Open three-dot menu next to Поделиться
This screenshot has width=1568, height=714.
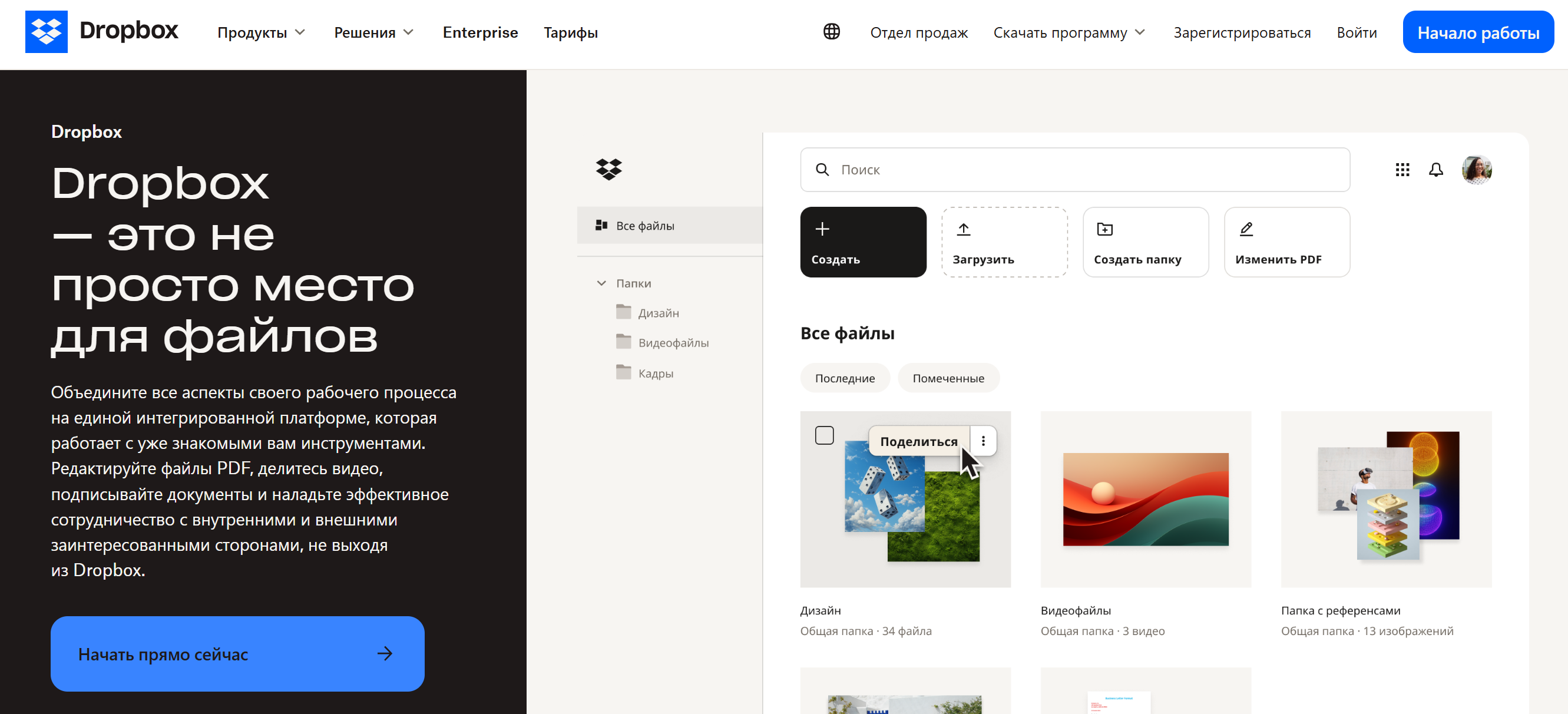[983, 441]
